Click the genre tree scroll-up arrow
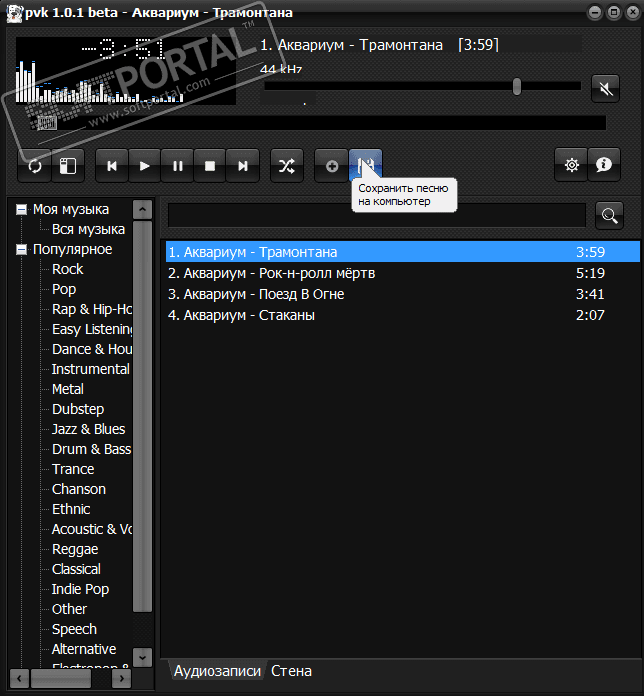Viewport: 644px width, 696px height. click(142, 210)
